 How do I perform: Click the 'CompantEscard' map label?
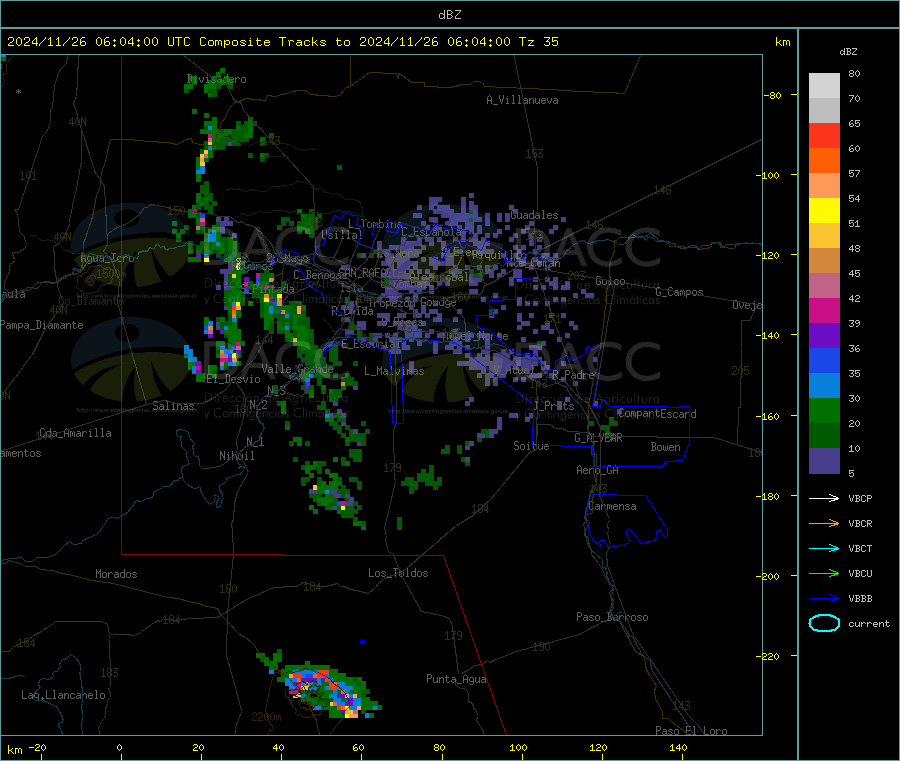pyautogui.click(x=657, y=414)
